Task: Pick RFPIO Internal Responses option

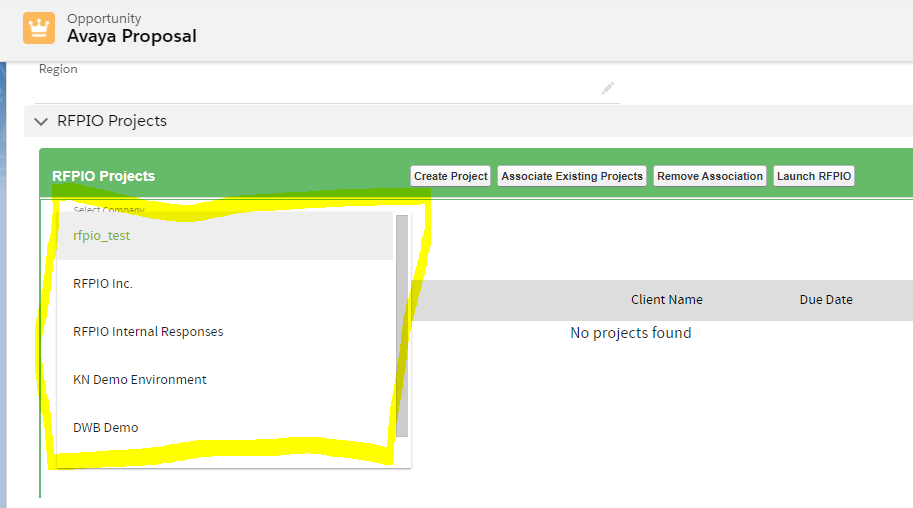Action: 225,331
